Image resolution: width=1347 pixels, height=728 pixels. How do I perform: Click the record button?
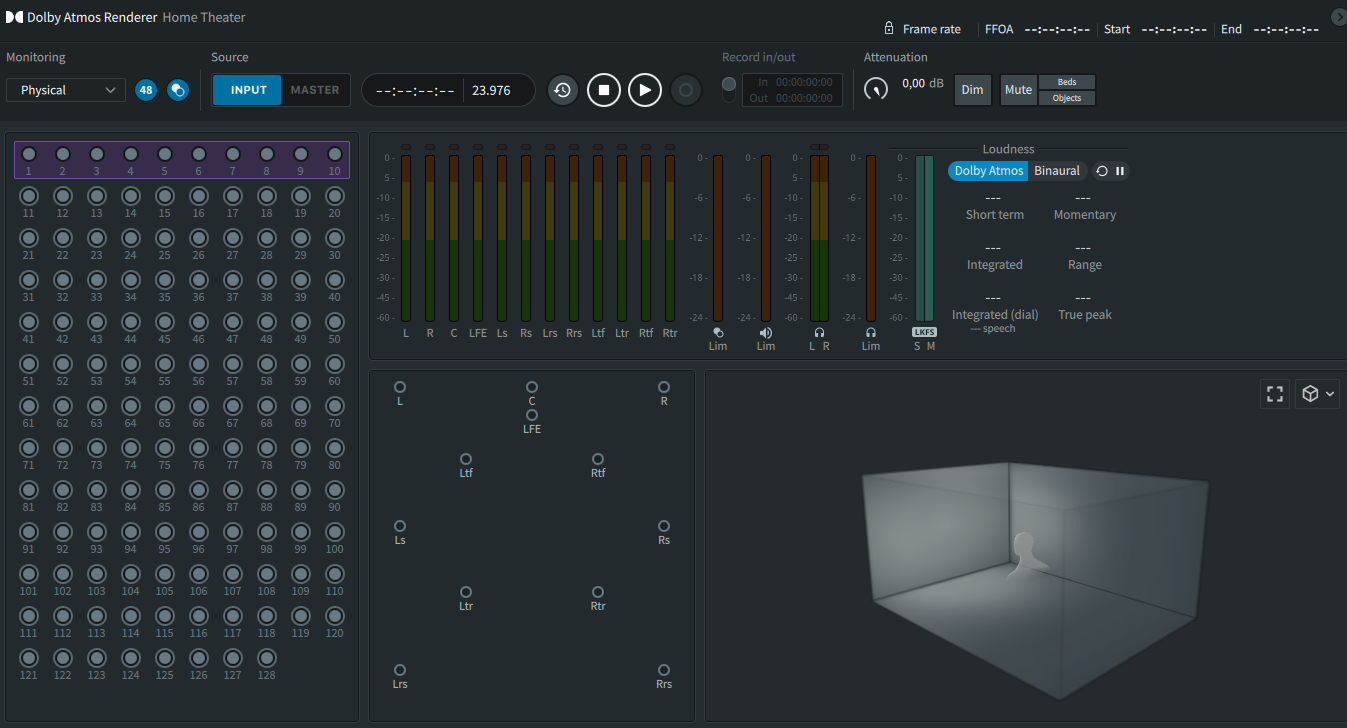point(686,90)
